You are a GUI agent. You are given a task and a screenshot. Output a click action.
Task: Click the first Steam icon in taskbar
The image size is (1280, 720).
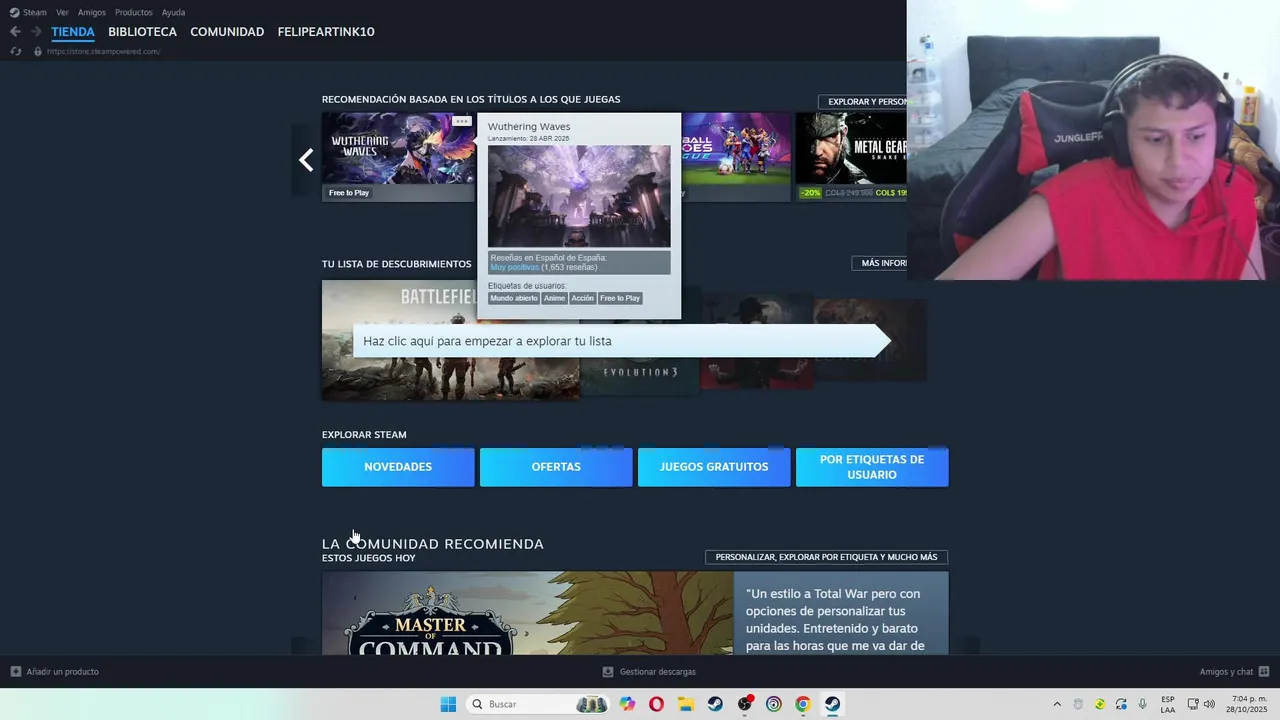(x=715, y=704)
